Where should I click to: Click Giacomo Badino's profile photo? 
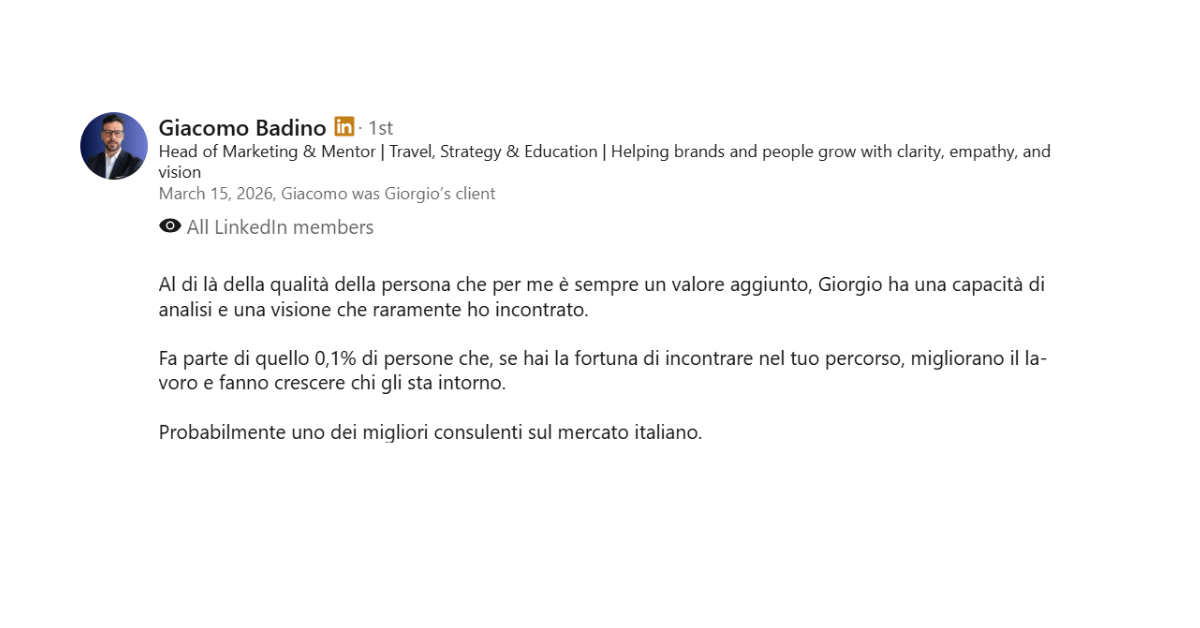click(114, 146)
